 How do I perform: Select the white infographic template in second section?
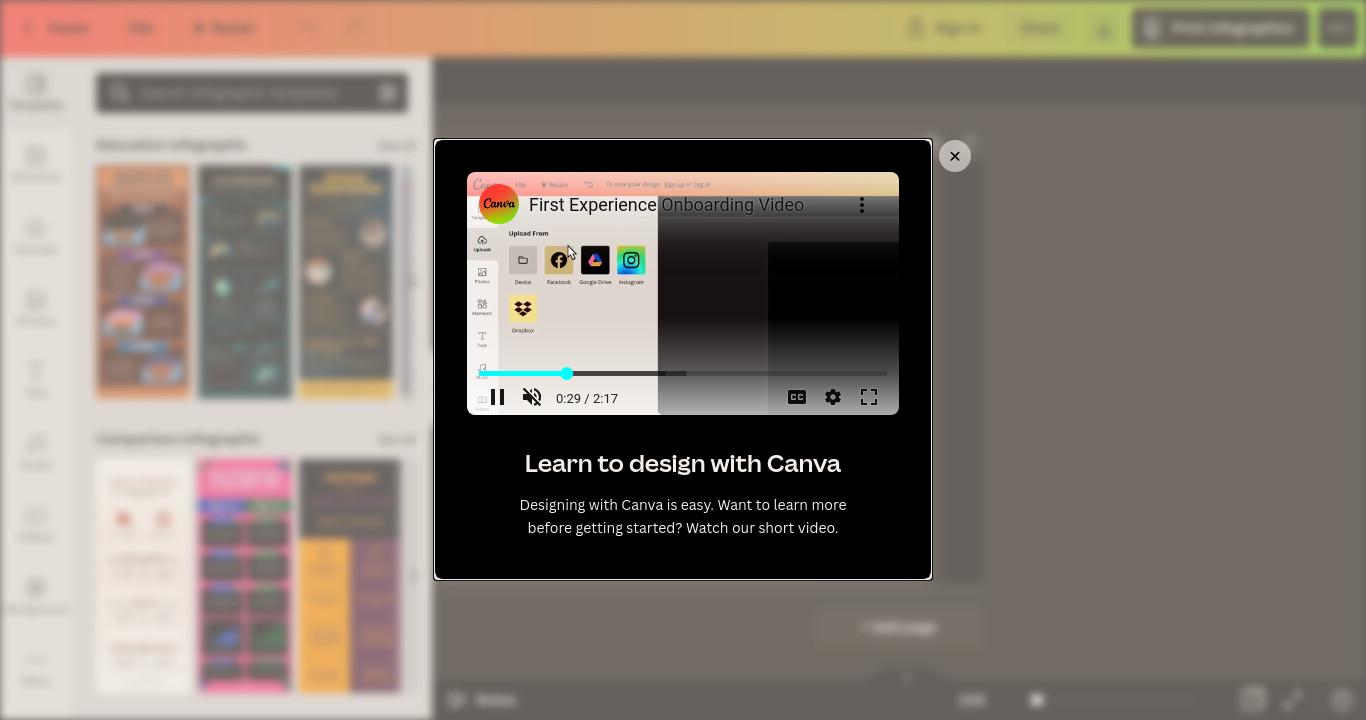pyautogui.click(x=143, y=576)
